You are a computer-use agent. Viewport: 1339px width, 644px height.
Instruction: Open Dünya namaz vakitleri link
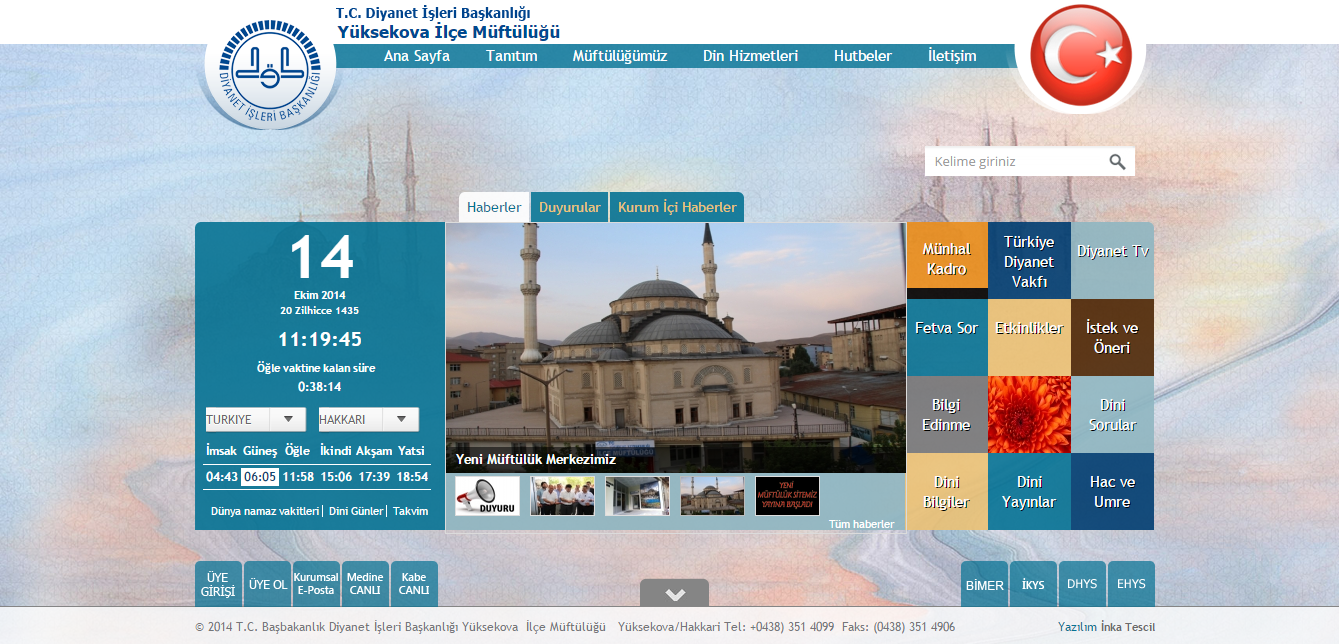click(264, 511)
